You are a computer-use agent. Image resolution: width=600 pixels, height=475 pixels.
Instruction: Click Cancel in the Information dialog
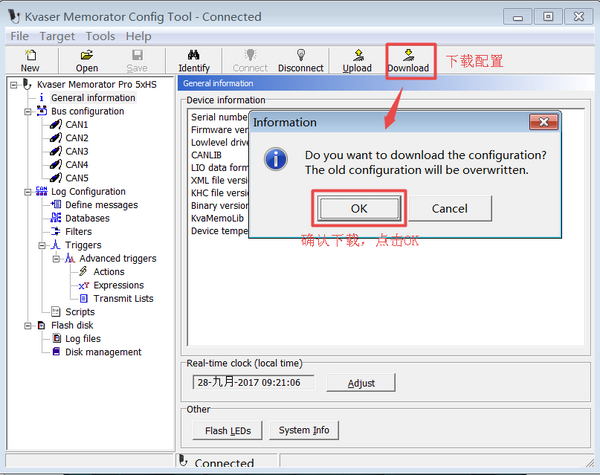(x=450, y=209)
